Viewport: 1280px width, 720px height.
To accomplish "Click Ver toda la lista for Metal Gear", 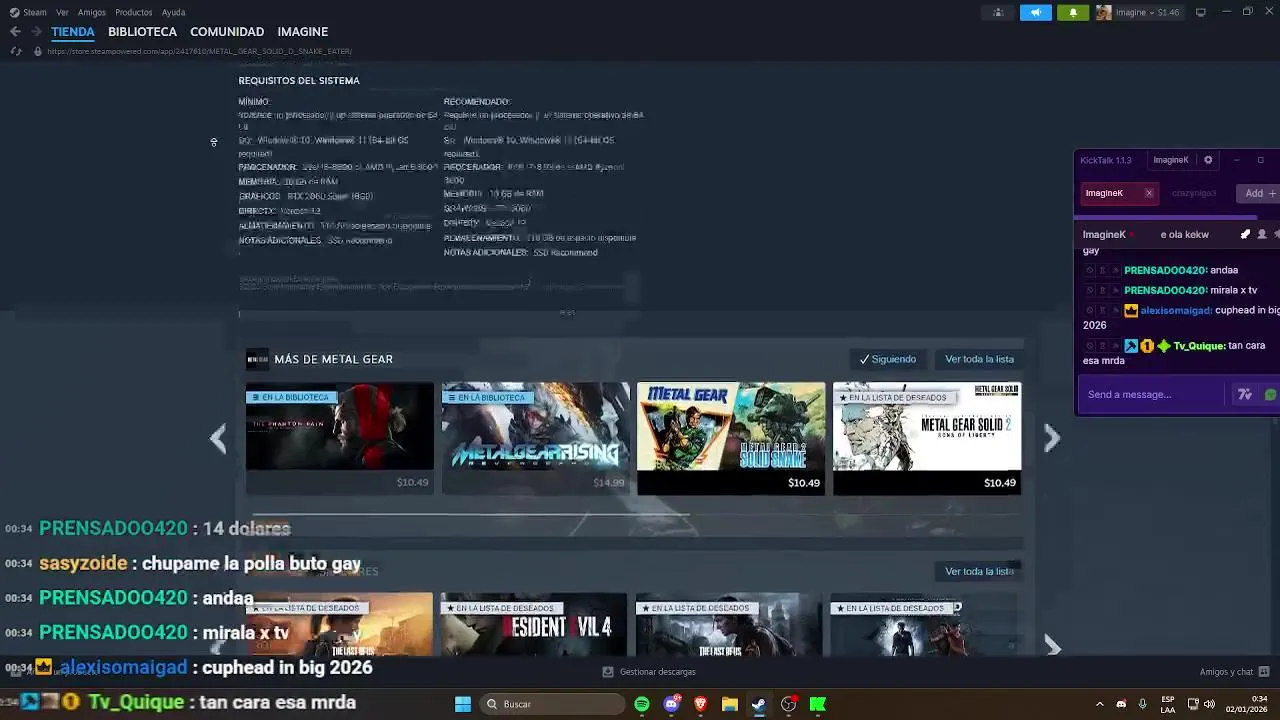I will click(x=979, y=359).
